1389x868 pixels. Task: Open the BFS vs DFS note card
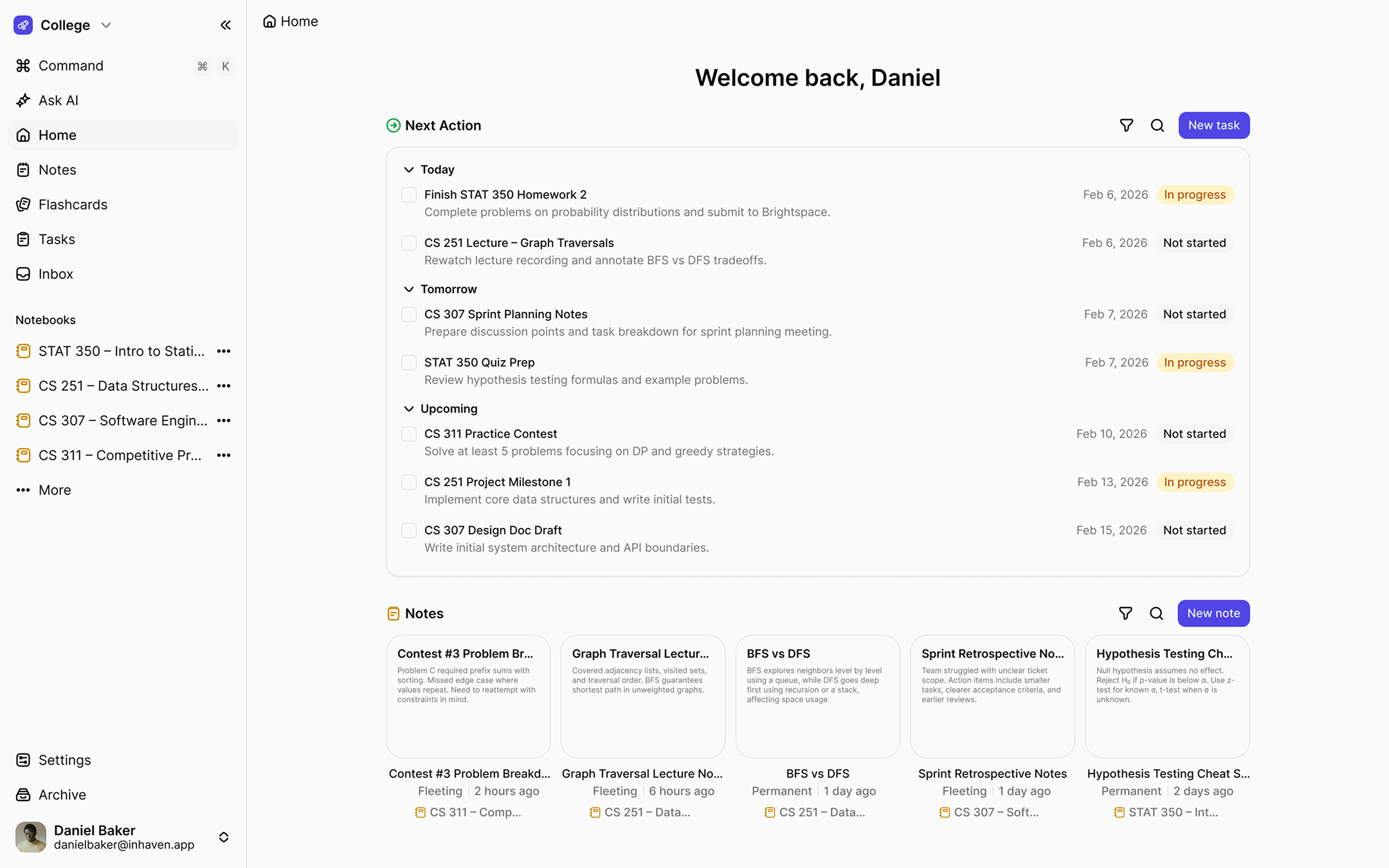(x=817, y=696)
